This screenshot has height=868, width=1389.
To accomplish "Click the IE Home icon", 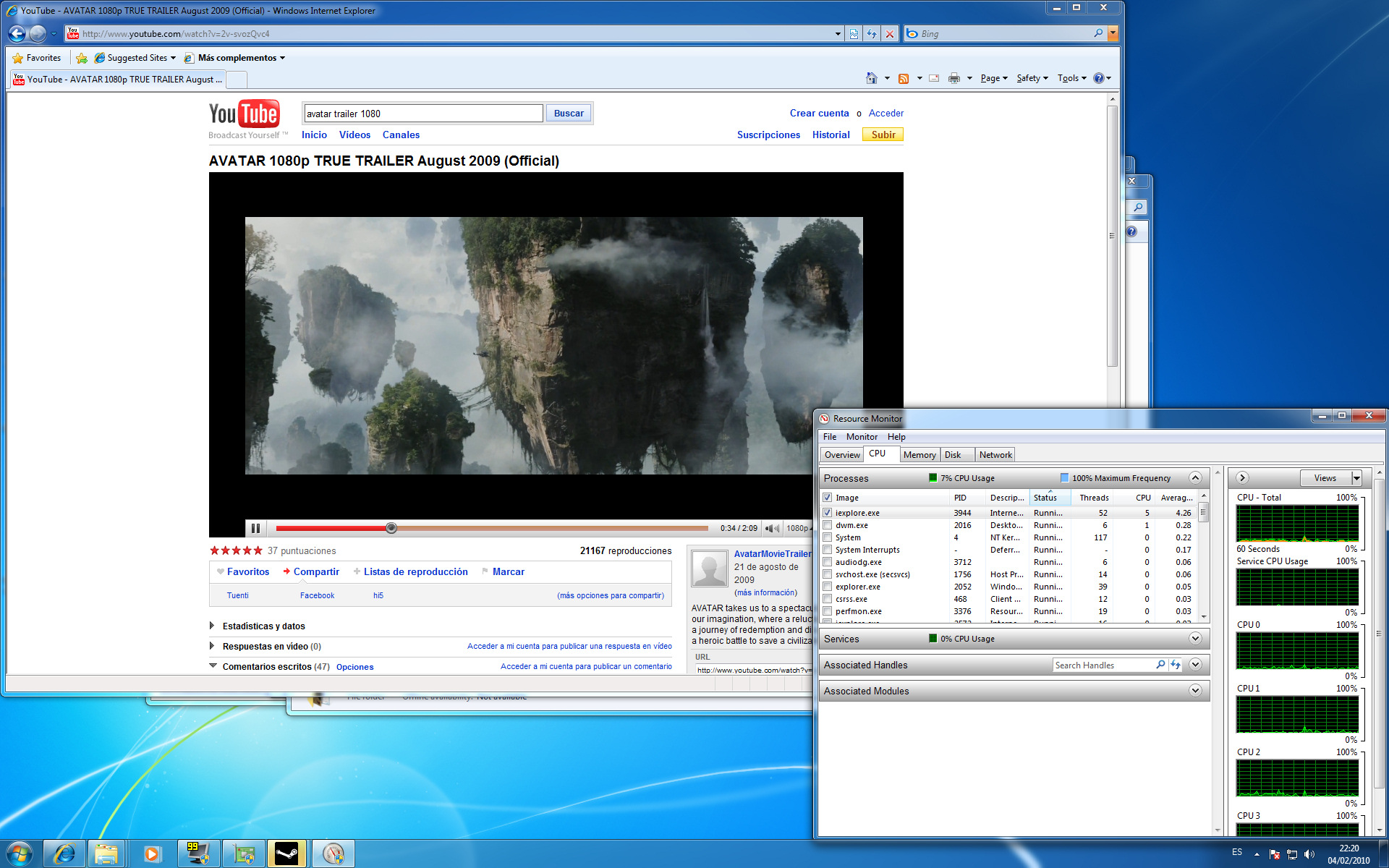I will pyautogui.click(x=871, y=78).
